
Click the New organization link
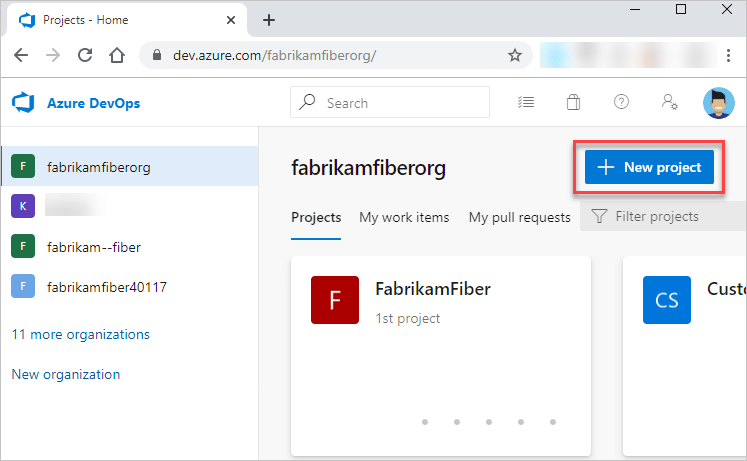point(65,375)
